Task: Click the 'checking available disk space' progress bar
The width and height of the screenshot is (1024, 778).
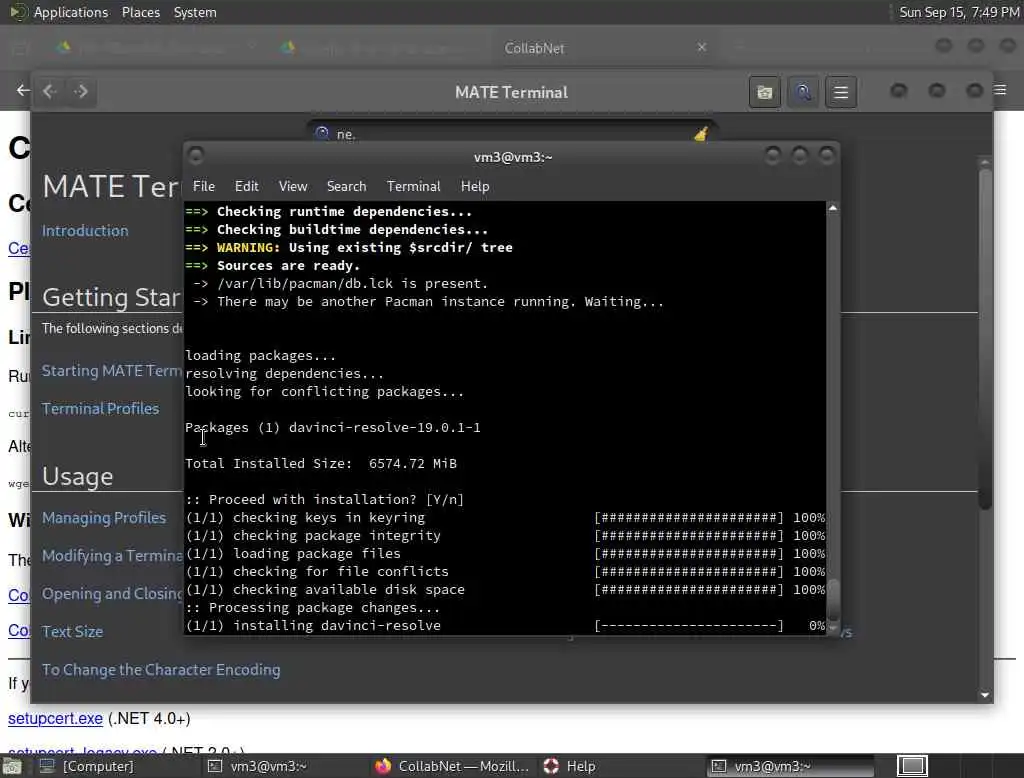Action: pos(688,589)
